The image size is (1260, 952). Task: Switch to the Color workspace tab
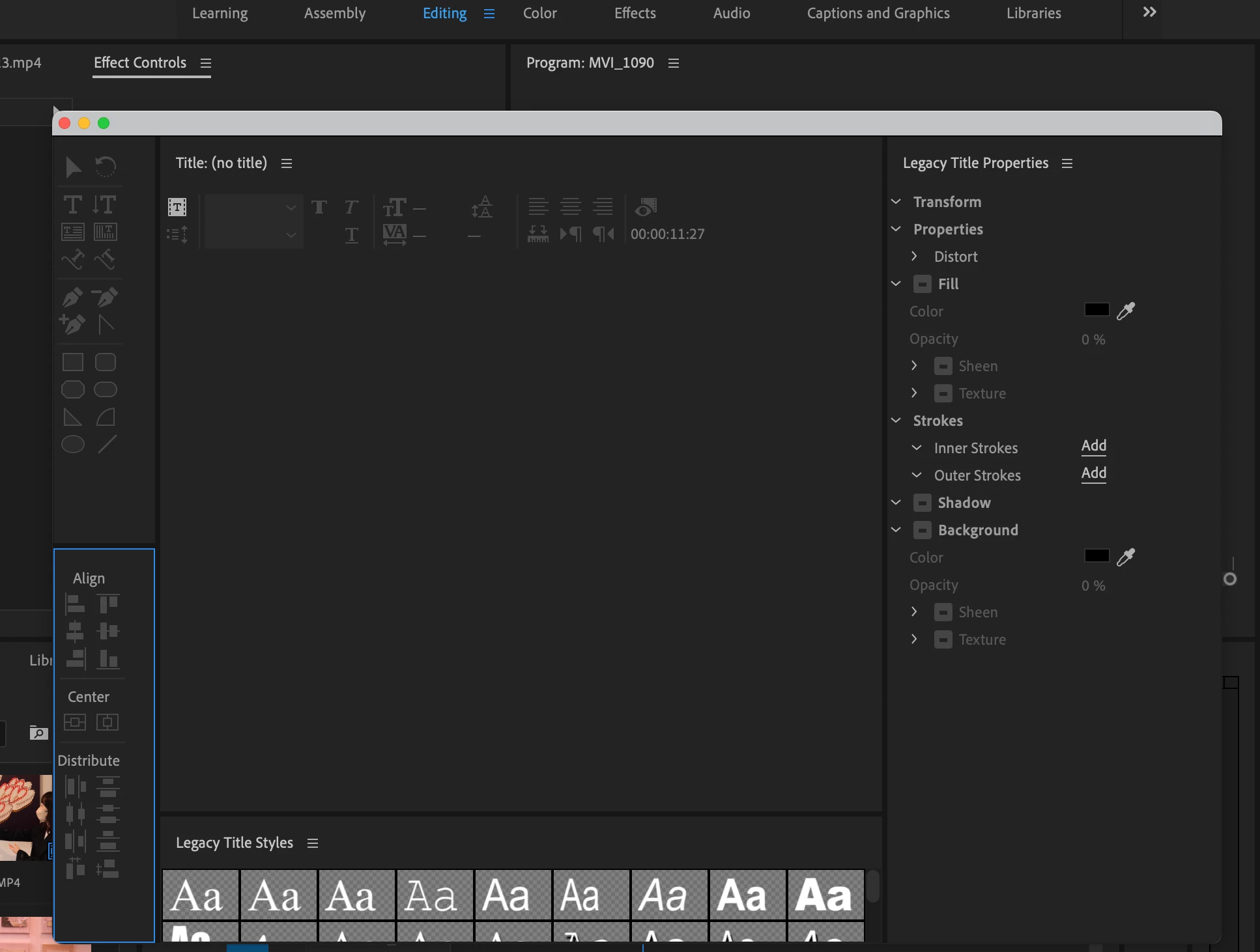click(539, 13)
